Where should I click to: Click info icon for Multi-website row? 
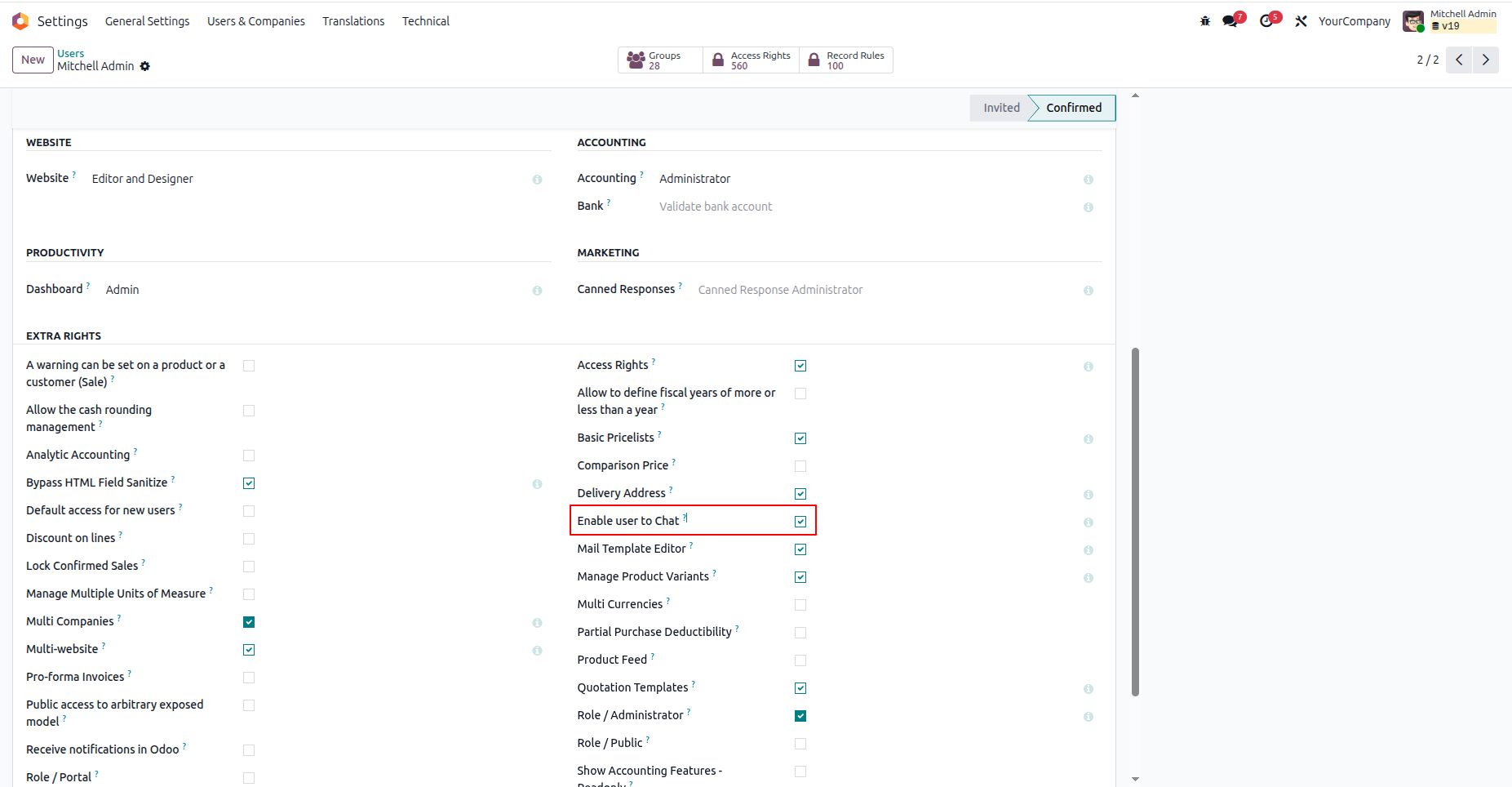(x=537, y=651)
